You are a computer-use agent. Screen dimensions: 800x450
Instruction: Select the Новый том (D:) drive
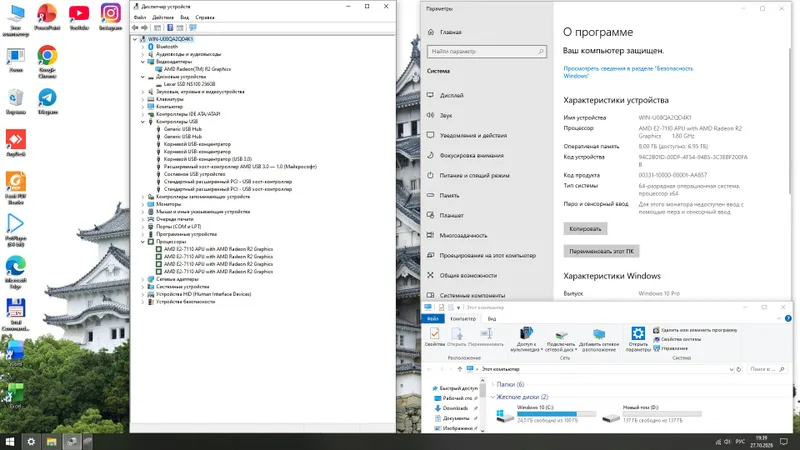point(651,414)
